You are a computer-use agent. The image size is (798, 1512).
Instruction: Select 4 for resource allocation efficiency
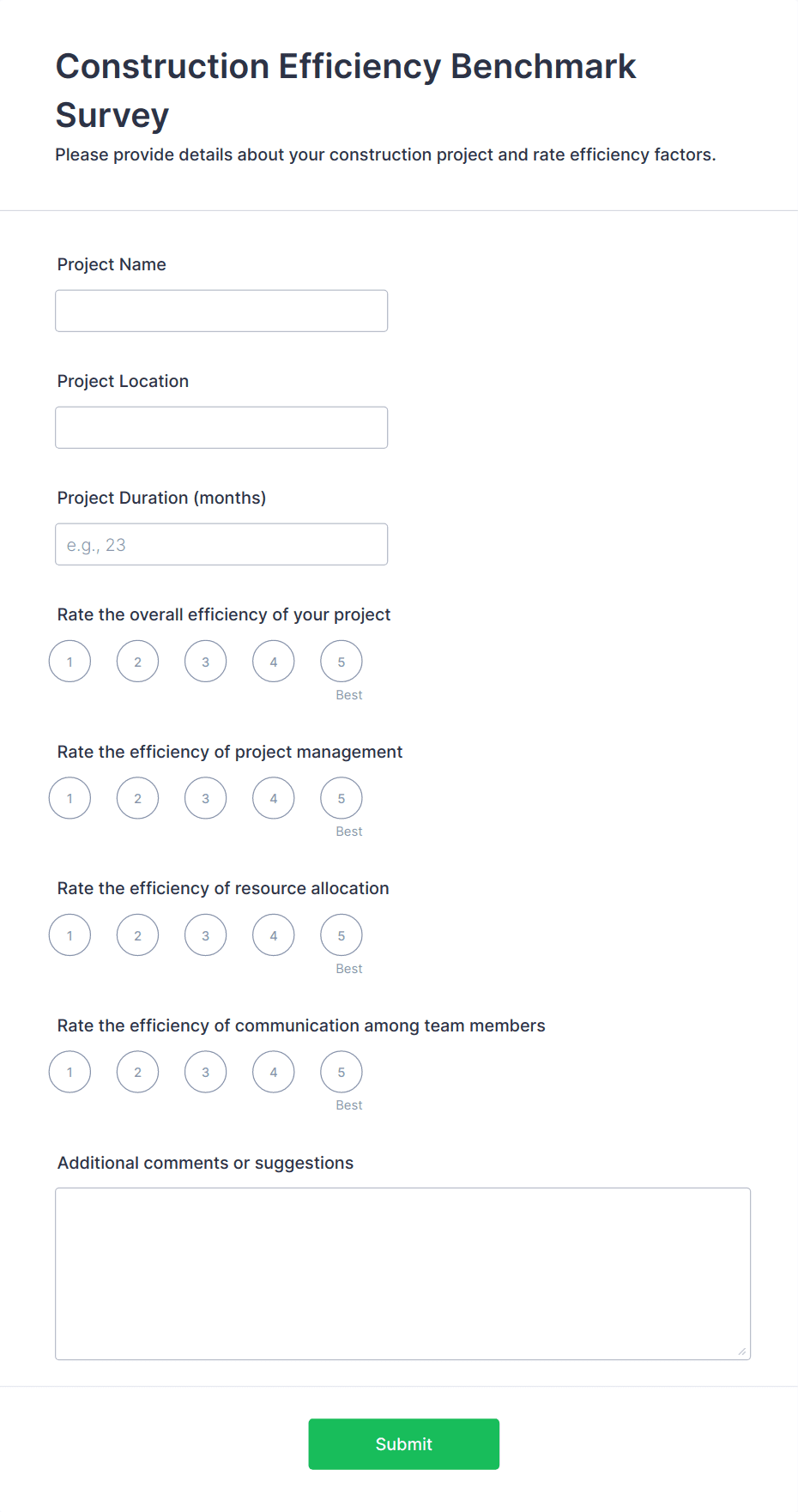click(273, 935)
